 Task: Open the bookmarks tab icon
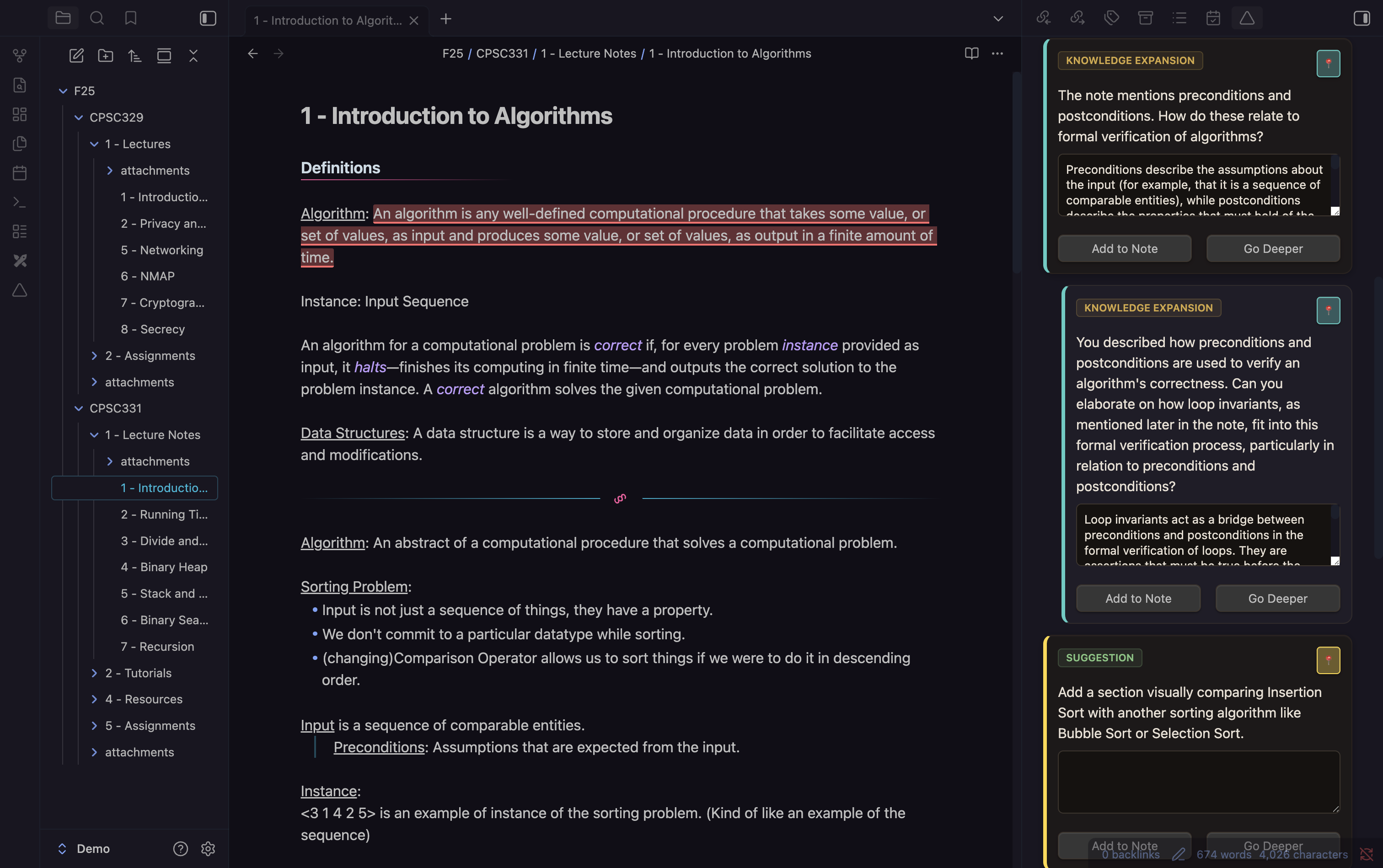pos(130,18)
